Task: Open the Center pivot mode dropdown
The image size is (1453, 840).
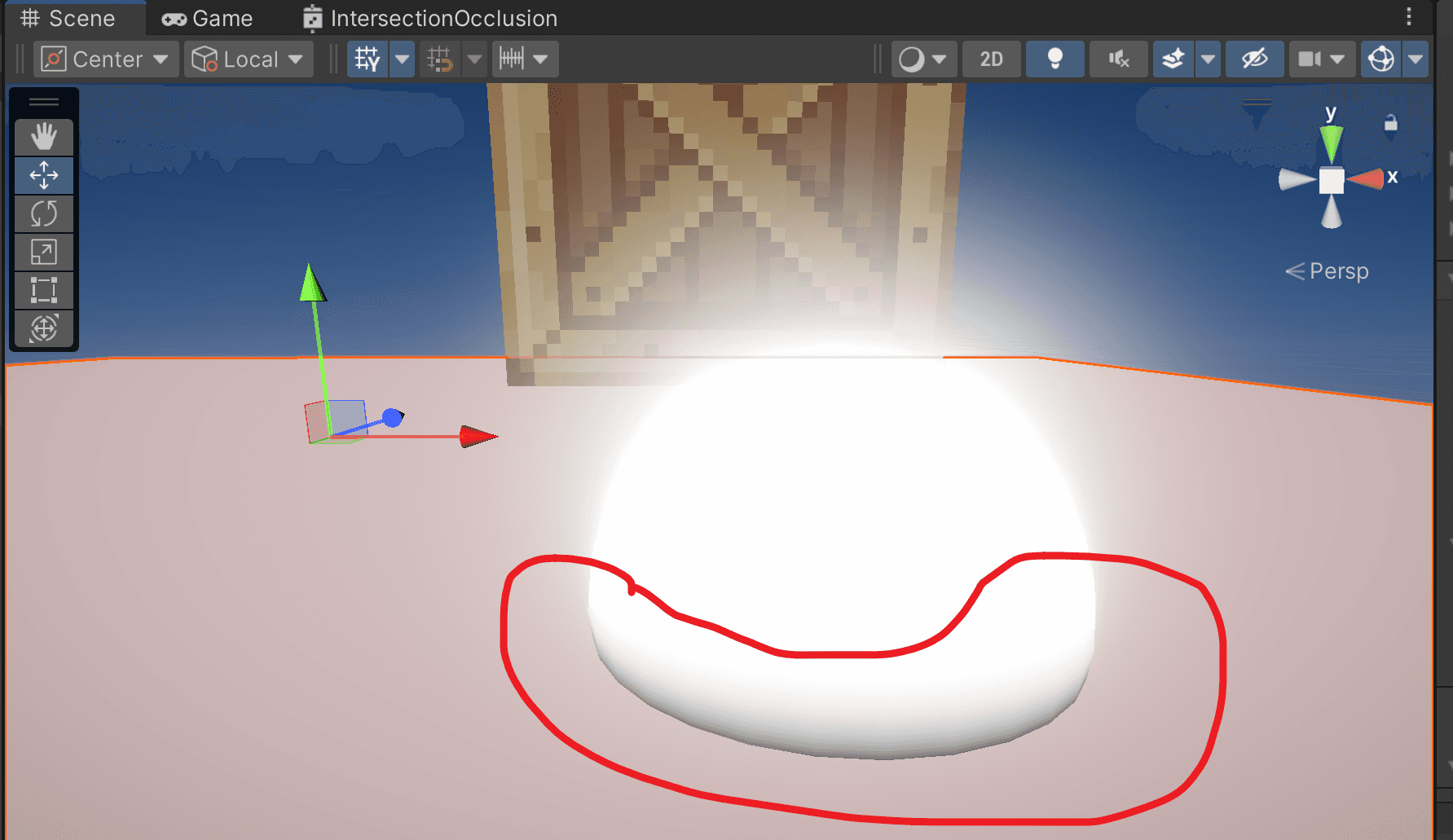Action: (106, 59)
